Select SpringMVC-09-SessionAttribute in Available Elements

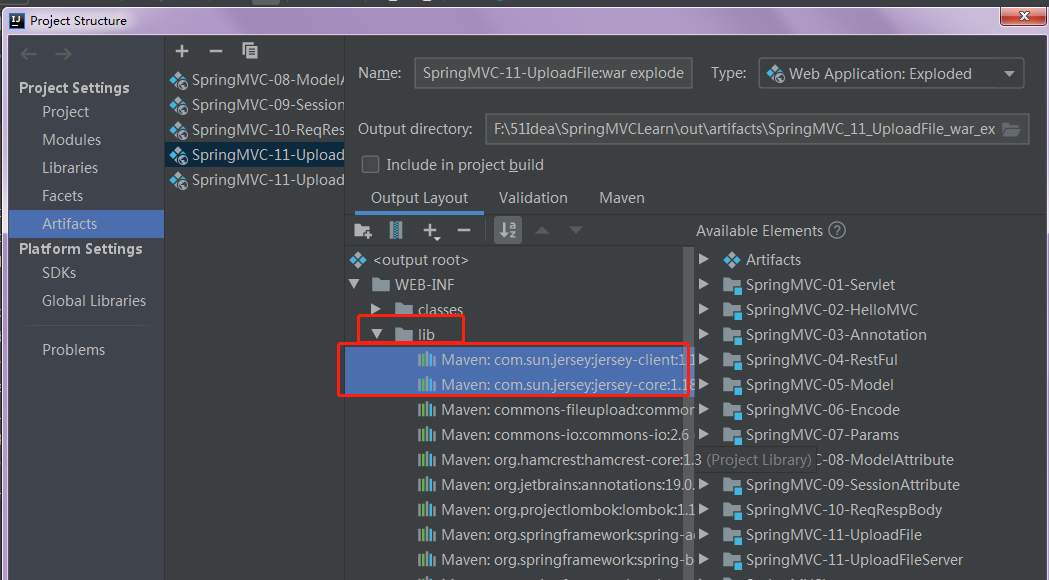pyautogui.click(x=852, y=484)
